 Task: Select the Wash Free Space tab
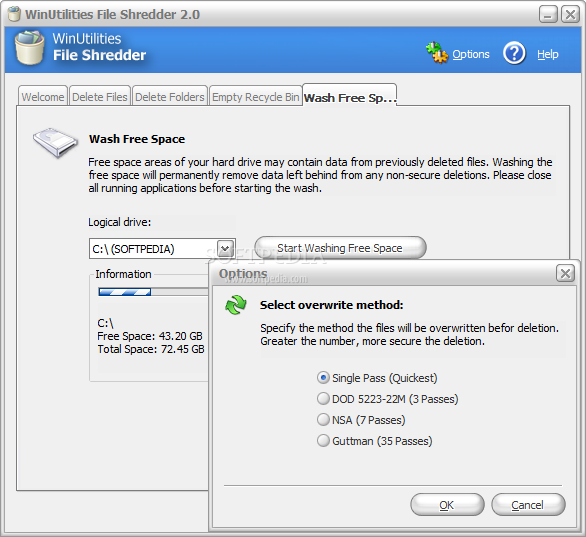(x=349, y=95)
